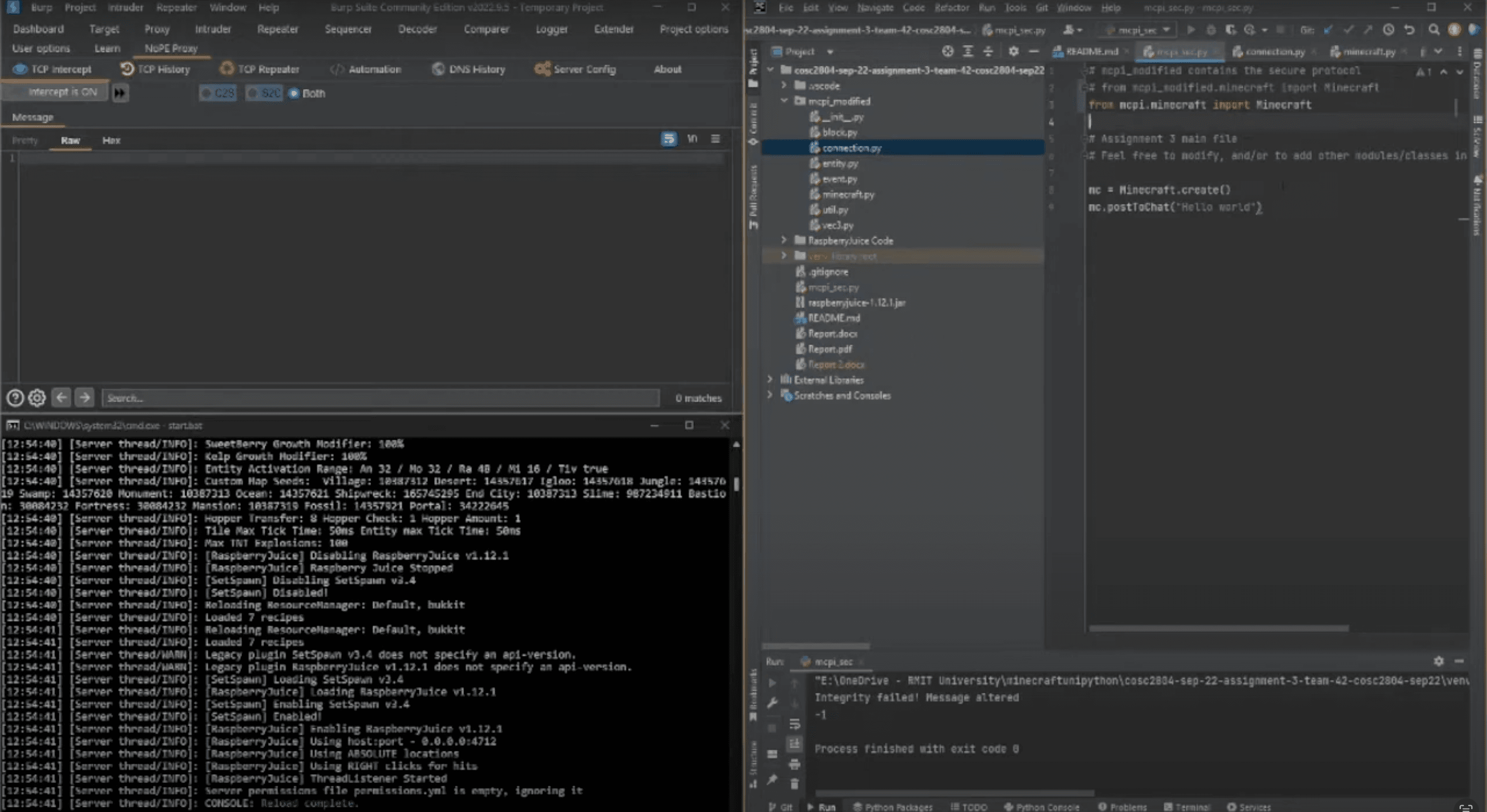Click the print icon in Run panel
Viewport: 1487px width, 812px height.
pyautogui.click(x=794, y=765)
